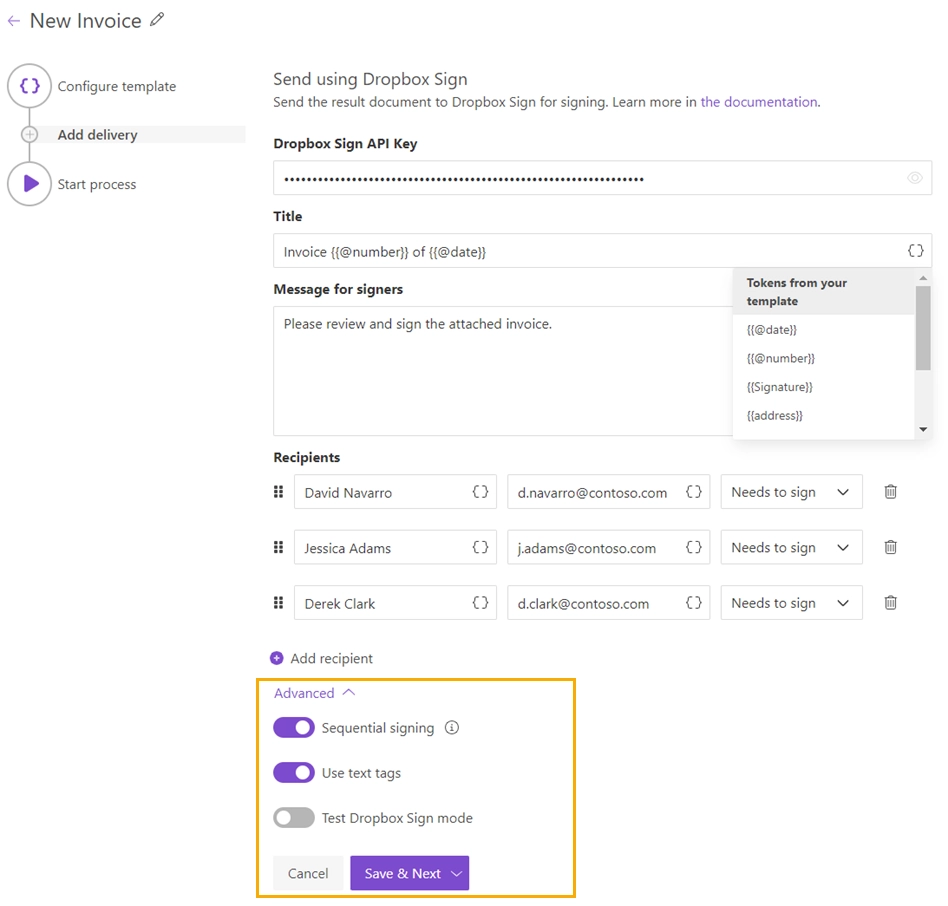The width and height of the screenshot is (948, 906).
Task: Insert a token into the David Navarro name field
Action: click(x=480, y=492)
